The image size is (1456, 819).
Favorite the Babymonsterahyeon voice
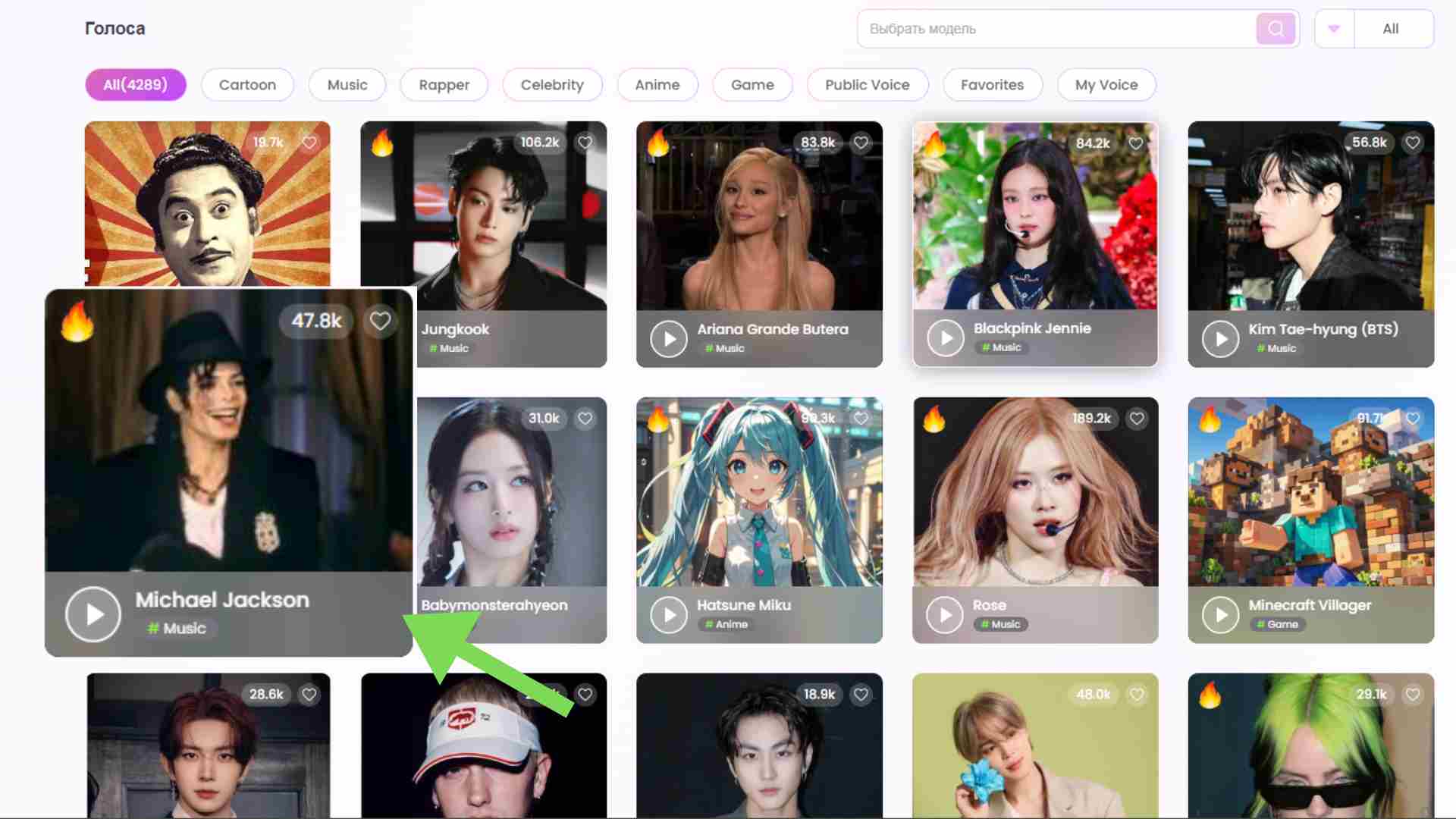(585, 419)
